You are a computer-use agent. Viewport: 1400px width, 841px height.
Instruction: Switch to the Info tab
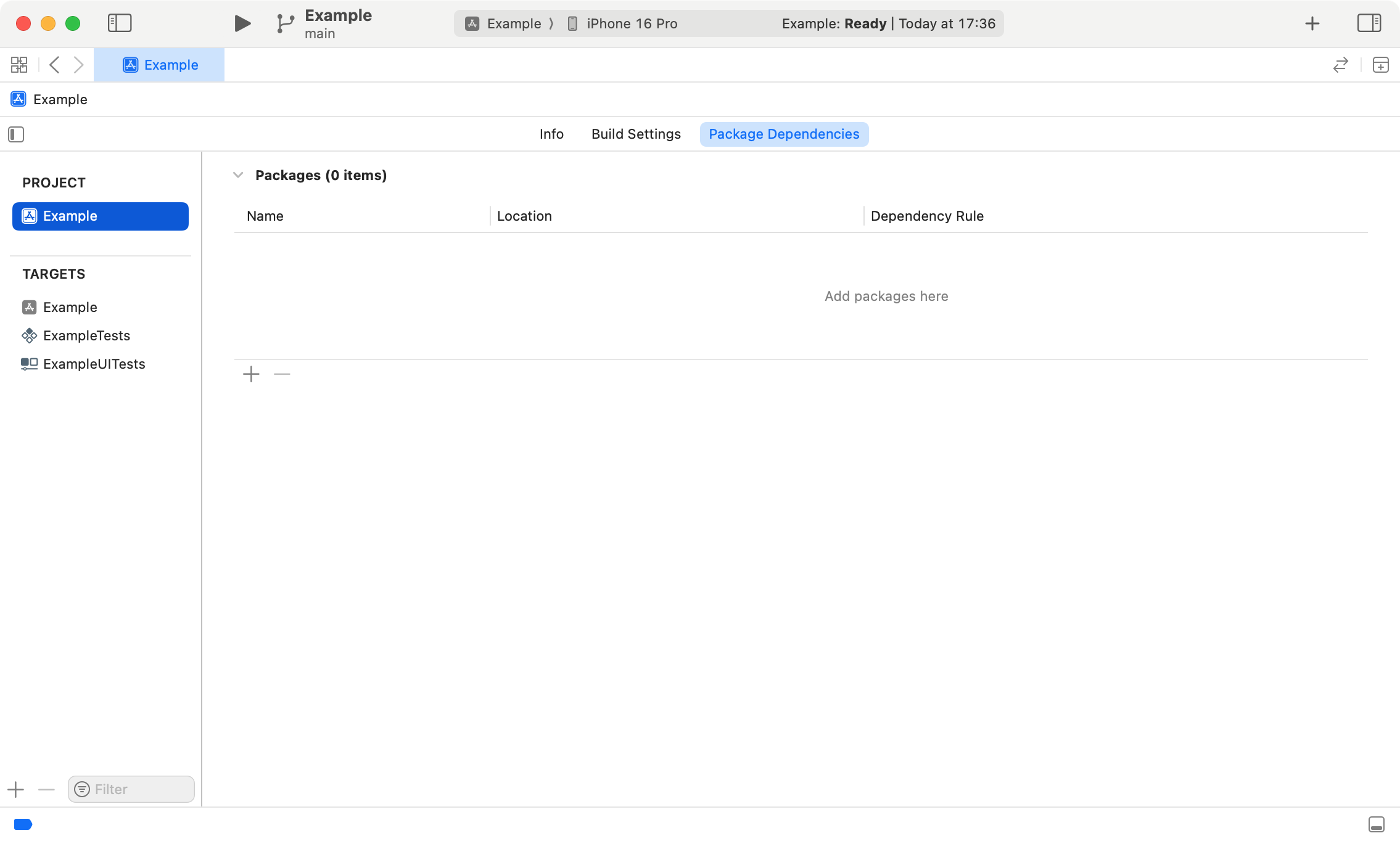(x=551, y=134)
